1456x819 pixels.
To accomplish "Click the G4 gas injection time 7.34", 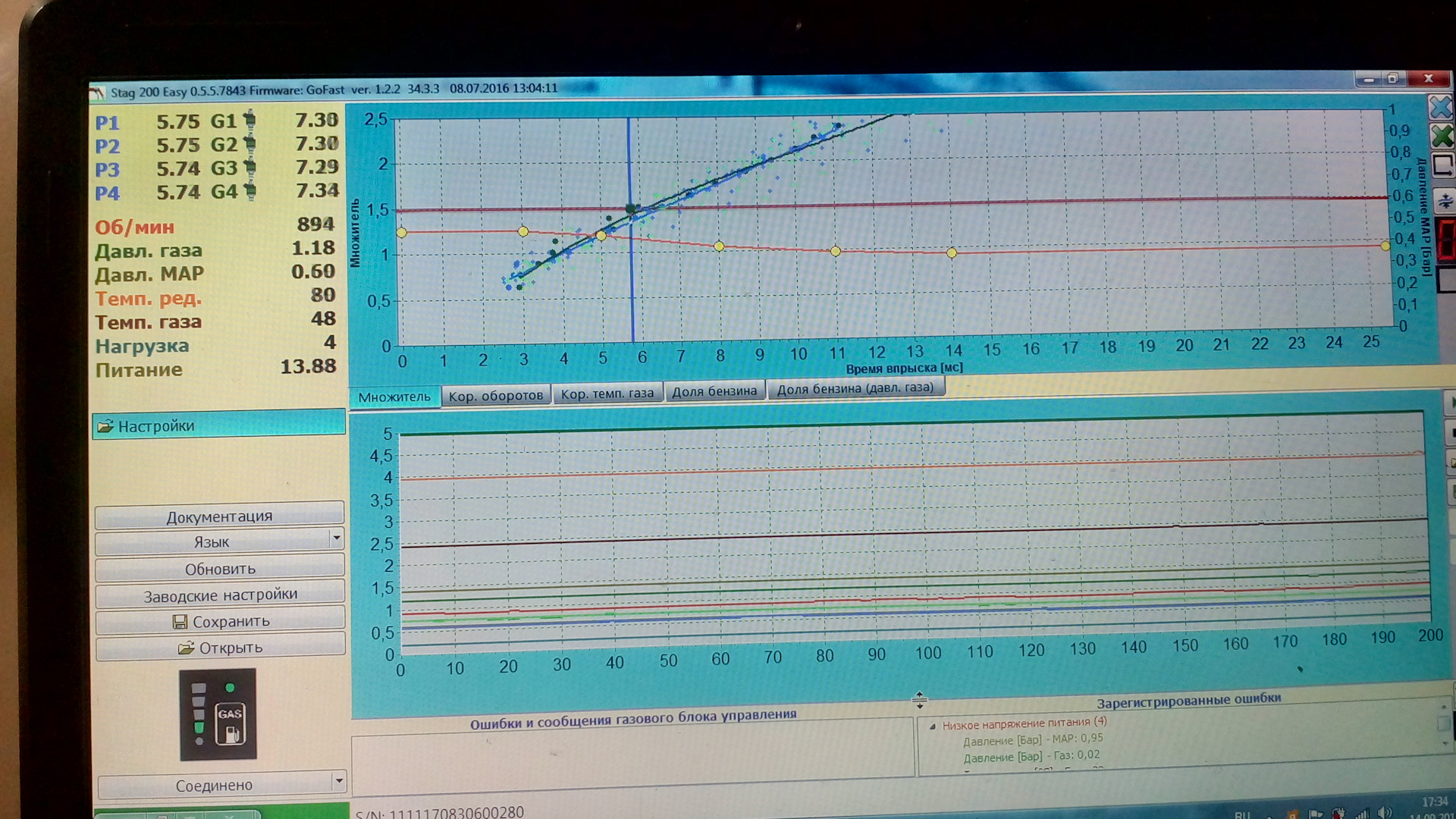I will pyautogui.click(x=317, y=190).
